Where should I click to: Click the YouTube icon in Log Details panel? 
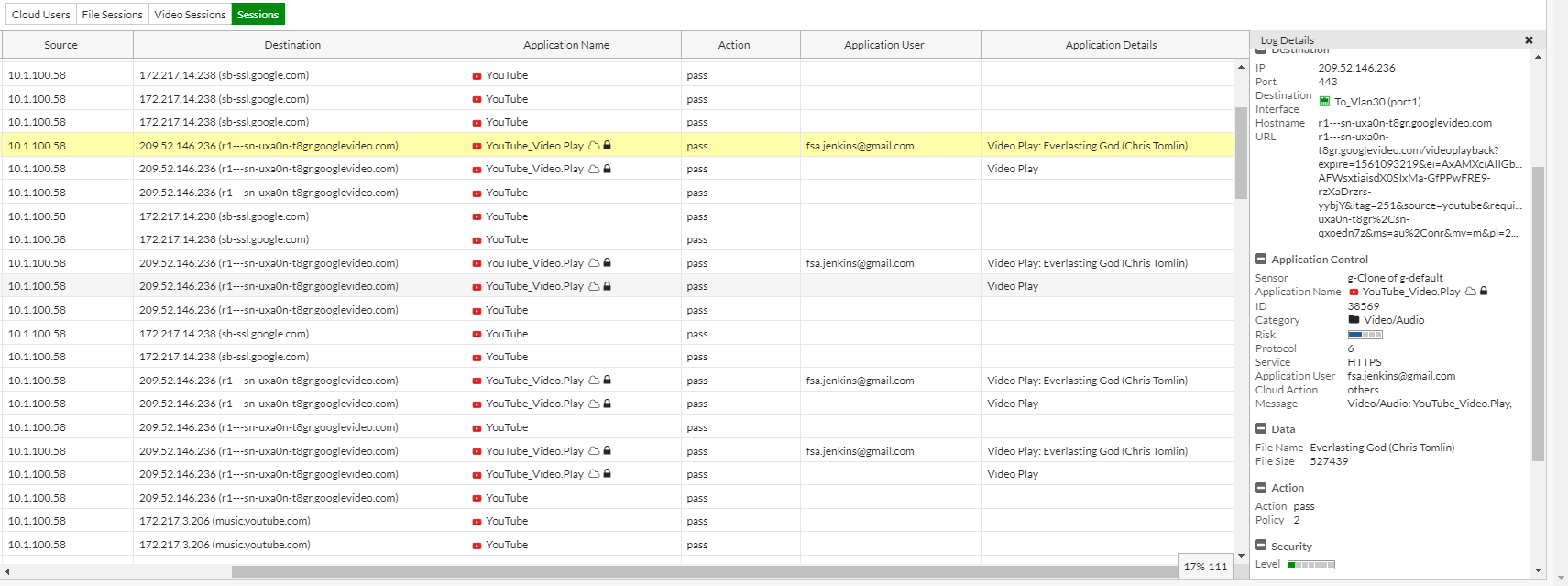1354,293
